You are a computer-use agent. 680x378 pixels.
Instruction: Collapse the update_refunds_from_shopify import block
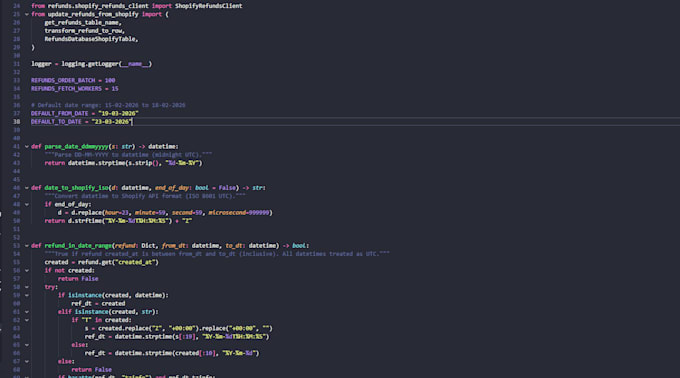(26, 14)
